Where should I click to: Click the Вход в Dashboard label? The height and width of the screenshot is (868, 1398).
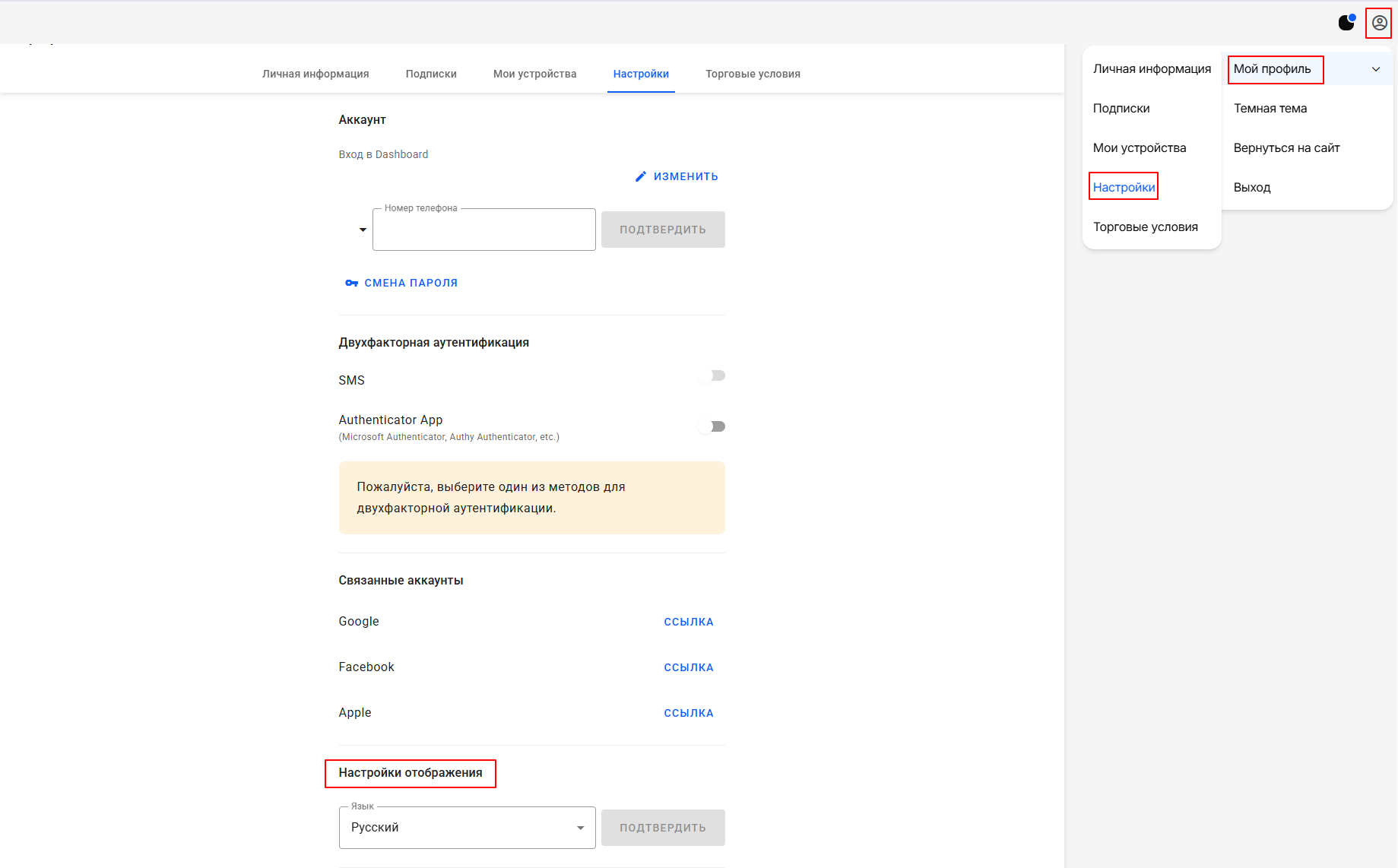pyautogui.click(x=383, y=154)
